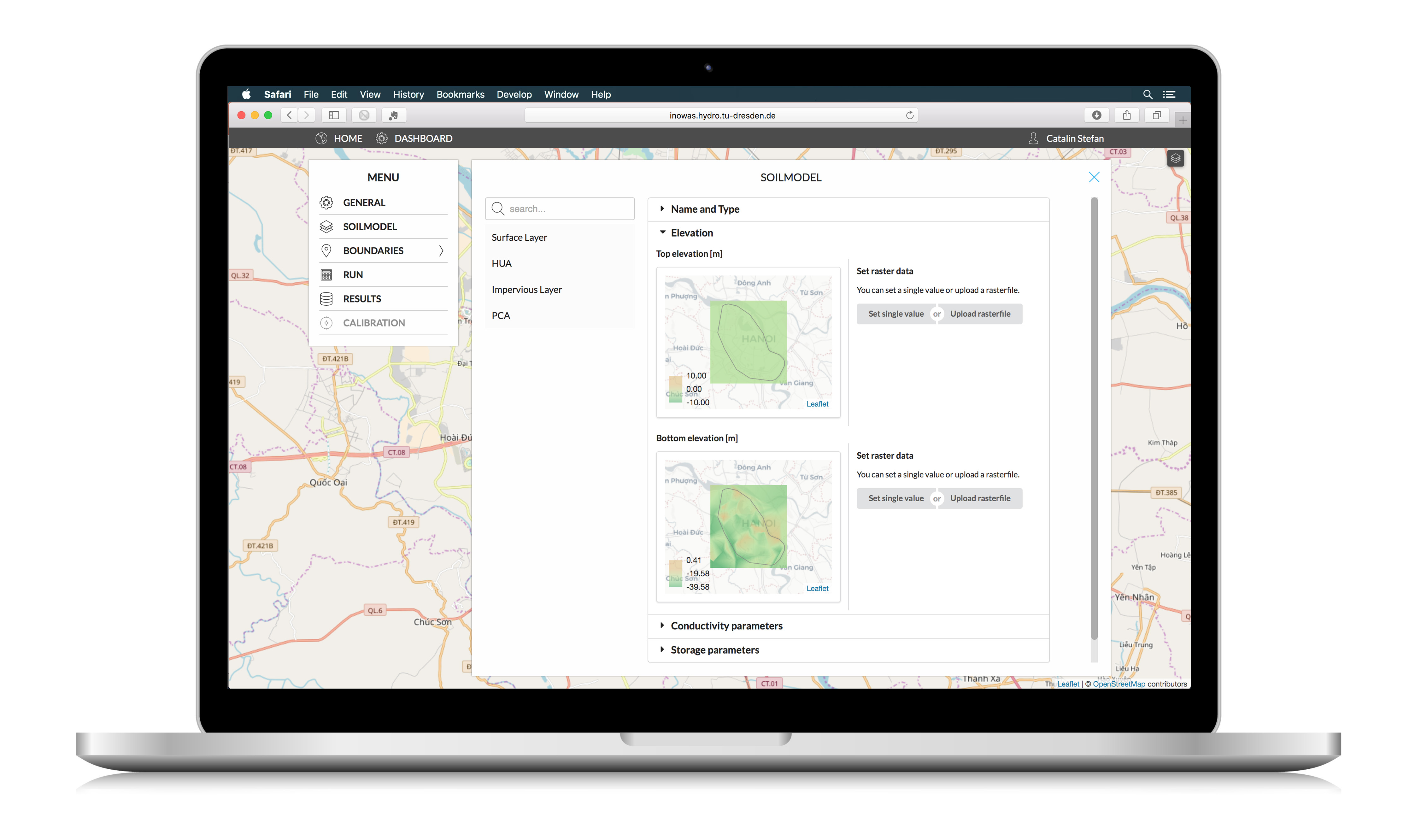The image size is (1421, 840).
Task: Open the File menu
Action: pos(311,95)
